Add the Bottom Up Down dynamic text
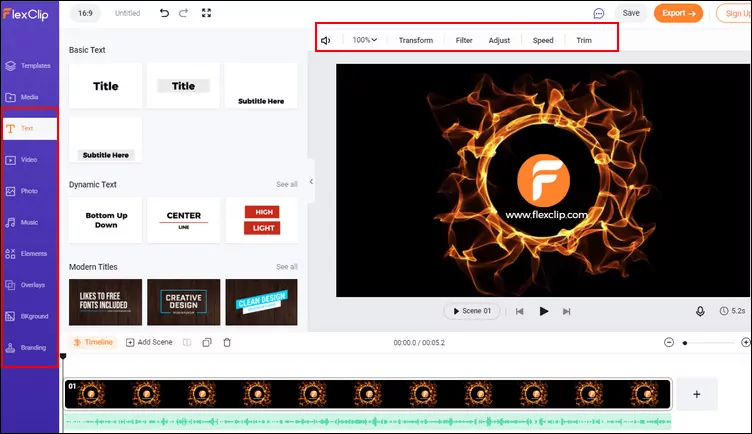Viewport: 752px width, 434px height. tap(106, 220)
